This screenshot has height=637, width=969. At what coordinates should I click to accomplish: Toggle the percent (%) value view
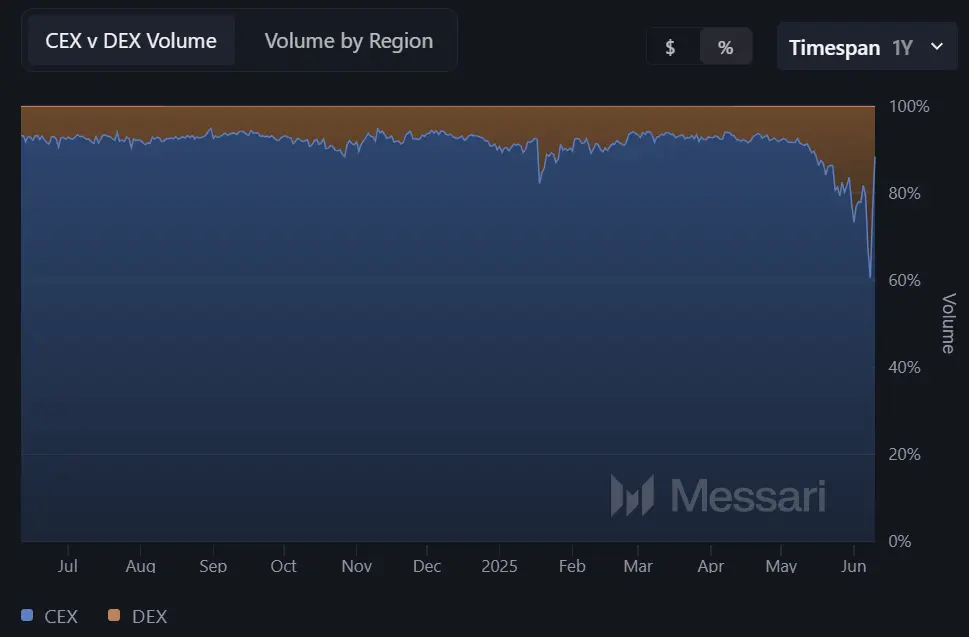click(725, 47)
